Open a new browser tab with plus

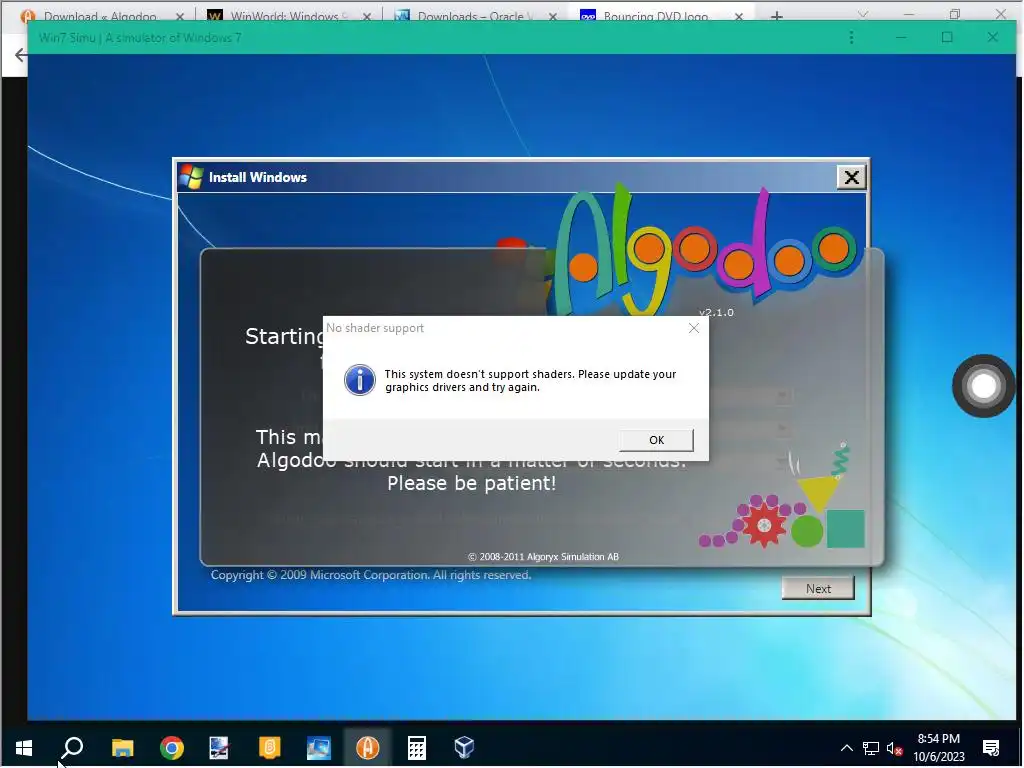pyautogui.click(x=776, y=15)
